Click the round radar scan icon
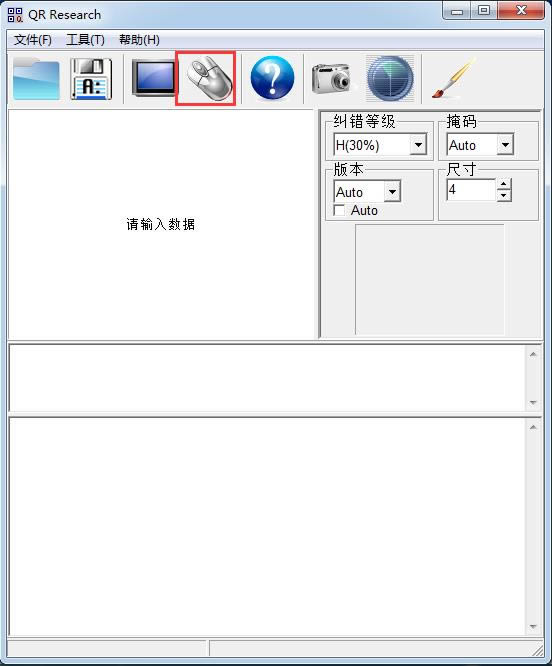Screen dimensions: 552x666 [x=390, y=78]
